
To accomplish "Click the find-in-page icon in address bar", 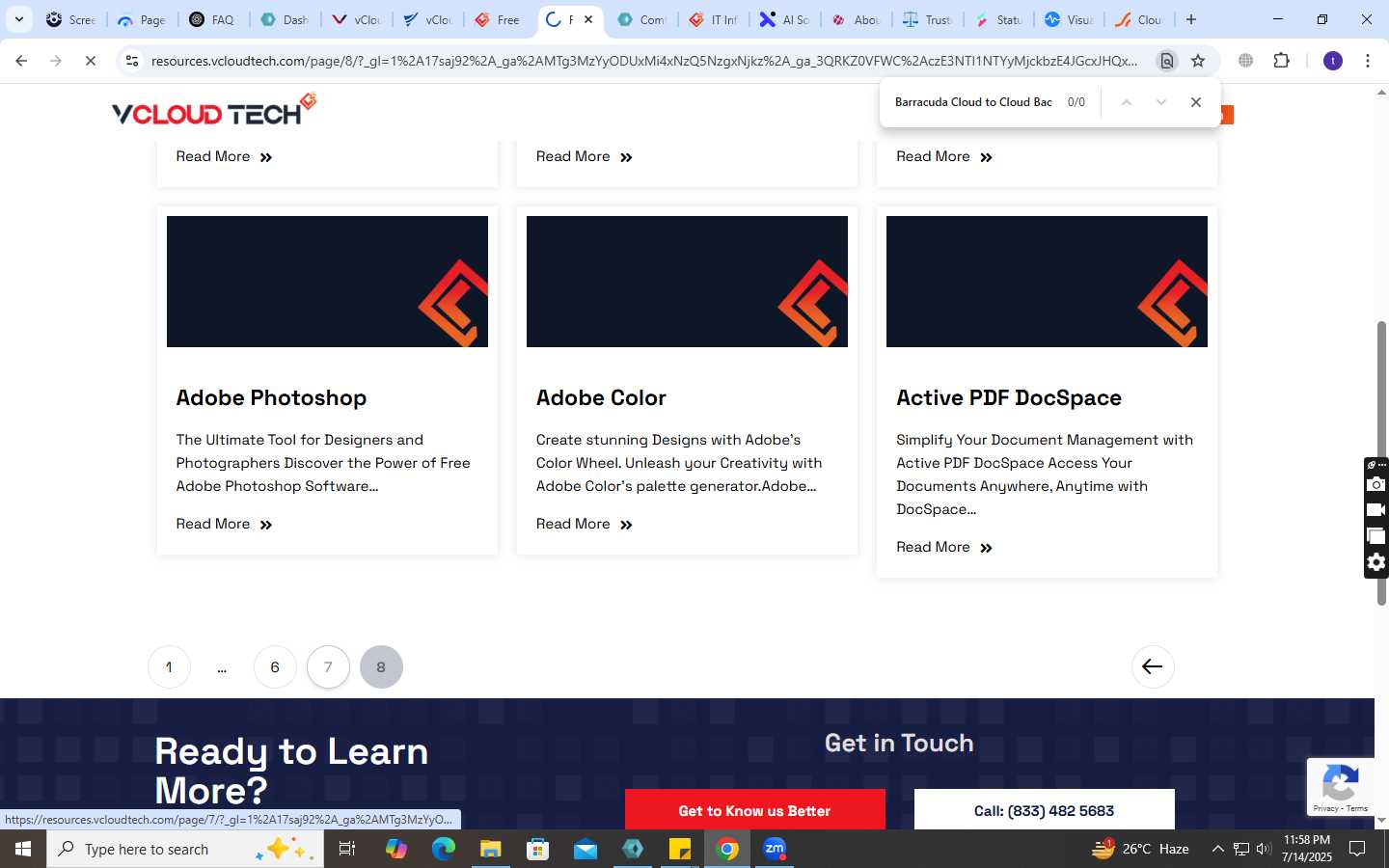I will [1166, 61].
